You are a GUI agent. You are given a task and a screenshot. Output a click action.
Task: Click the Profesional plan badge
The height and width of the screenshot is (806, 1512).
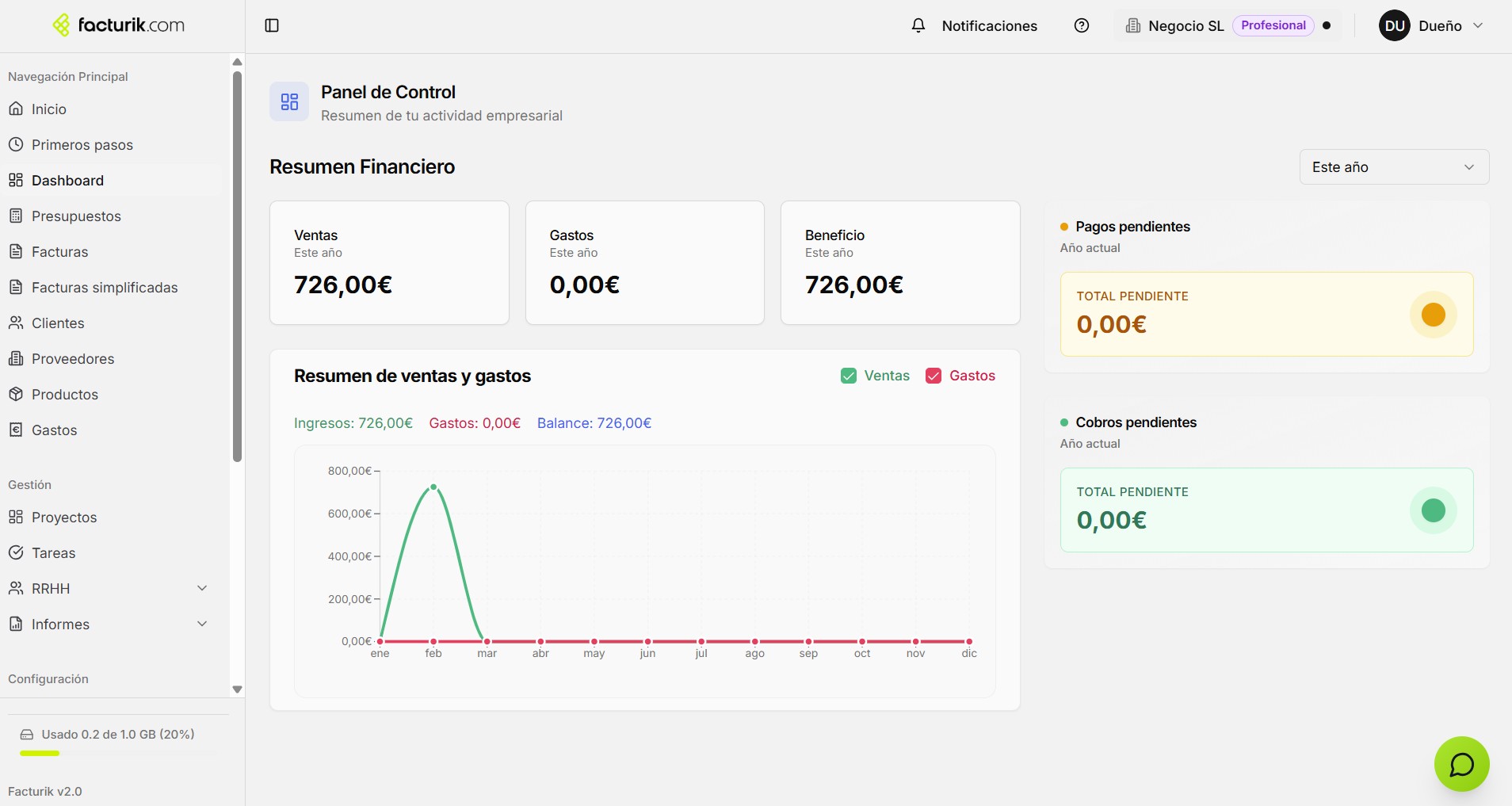click(x=1273, y=25)
